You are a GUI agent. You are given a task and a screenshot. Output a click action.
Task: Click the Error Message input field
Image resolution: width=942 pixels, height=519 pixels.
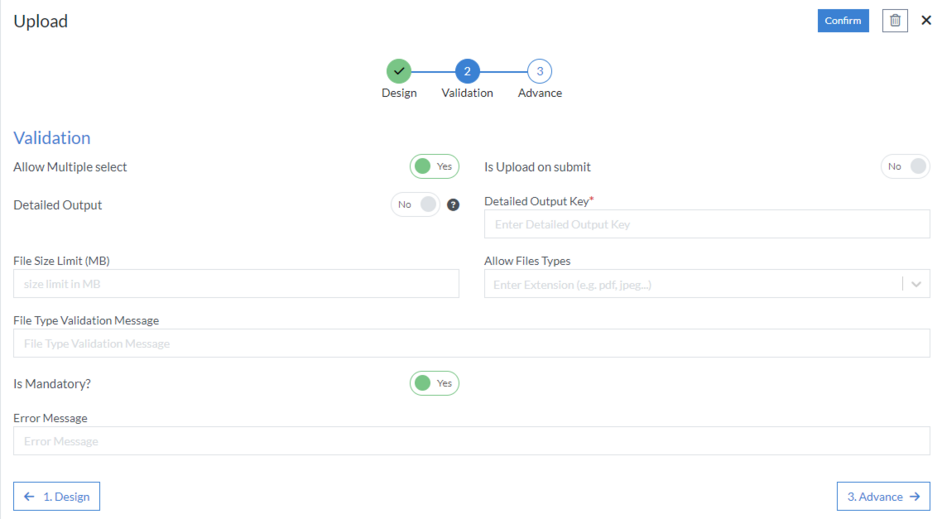[x=471, y=441]
